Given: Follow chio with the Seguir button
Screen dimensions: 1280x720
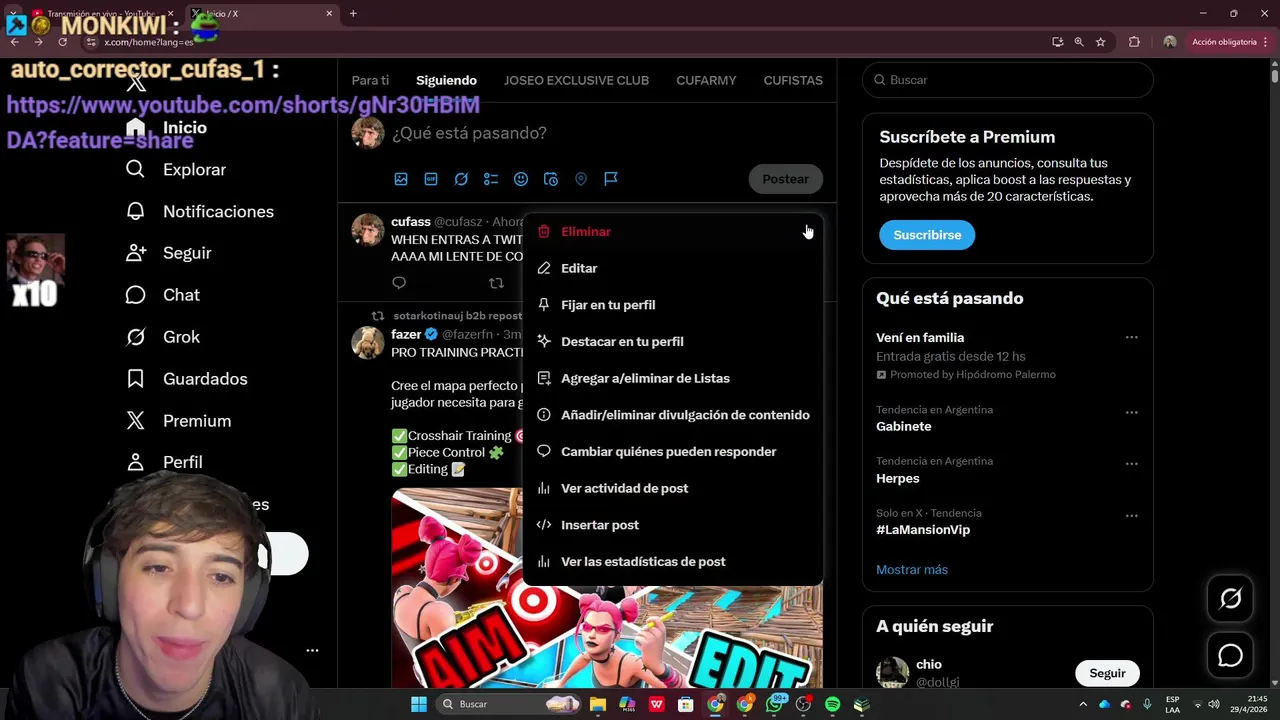Looking at the screenshot, I should coord(1107,673).
